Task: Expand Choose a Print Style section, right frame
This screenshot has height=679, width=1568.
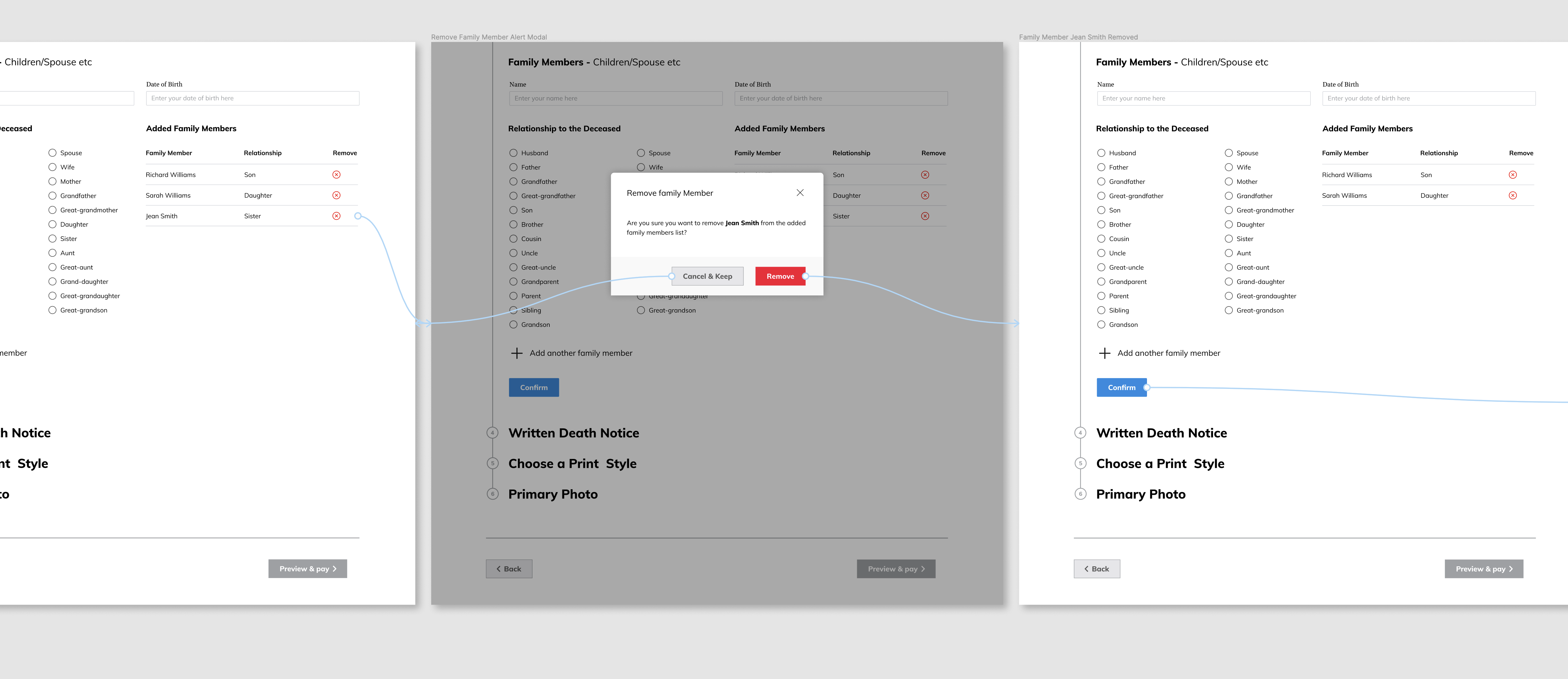Action: [1160, 464]
